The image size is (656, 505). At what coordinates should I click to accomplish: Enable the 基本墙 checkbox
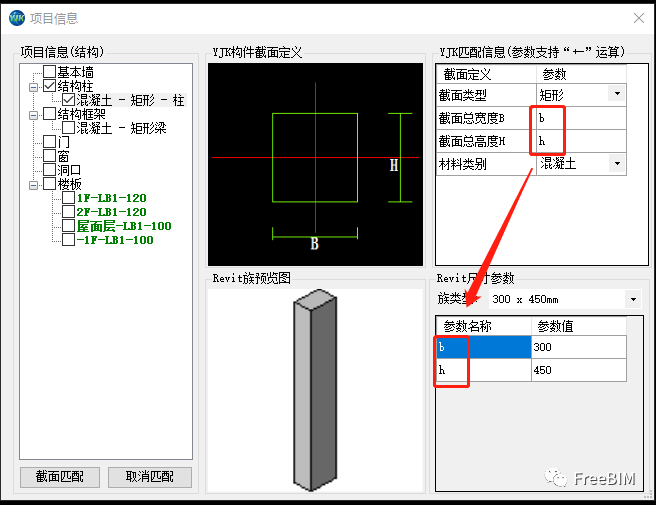coord(50,72)
